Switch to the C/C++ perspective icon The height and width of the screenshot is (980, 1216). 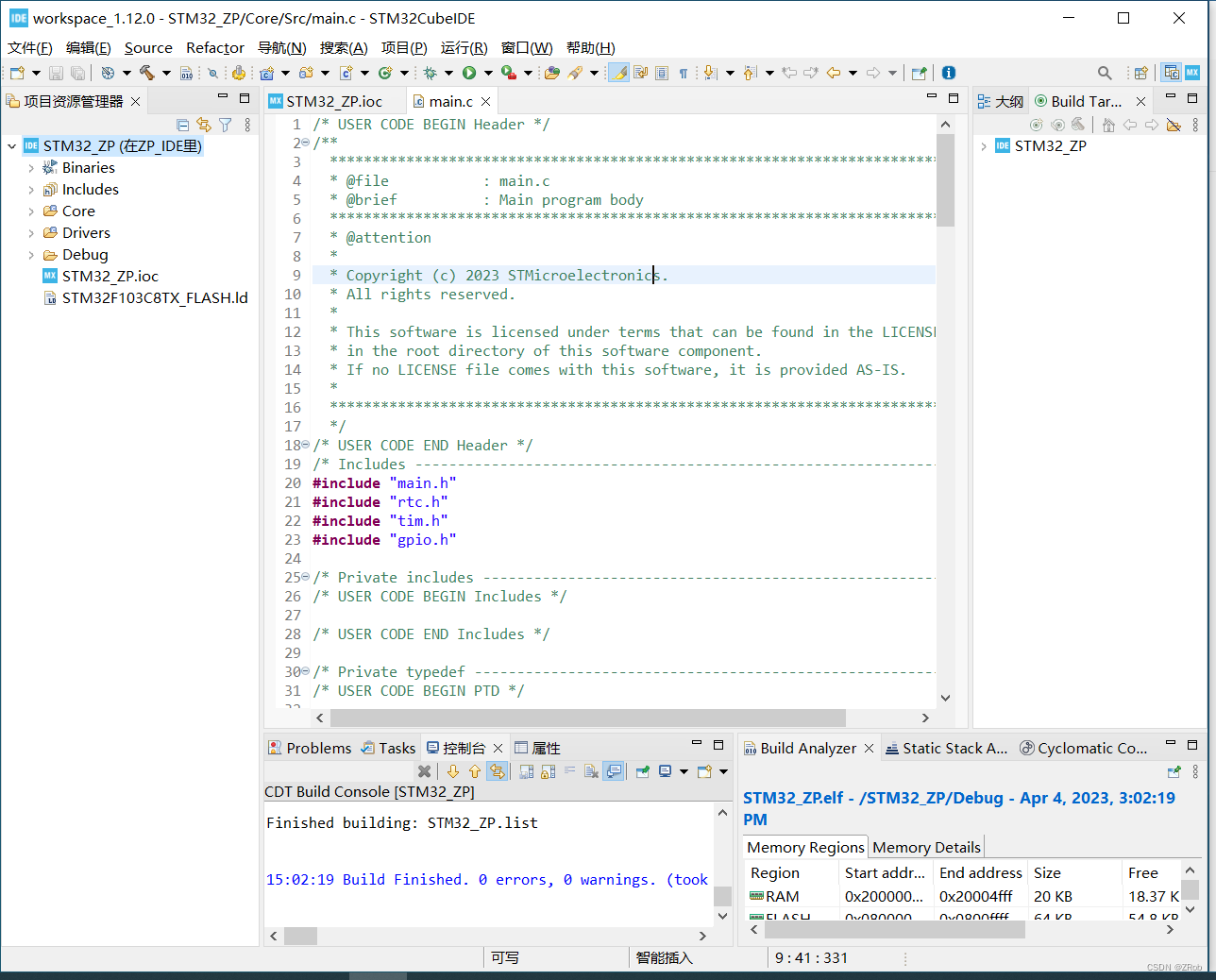point(1171,73)
